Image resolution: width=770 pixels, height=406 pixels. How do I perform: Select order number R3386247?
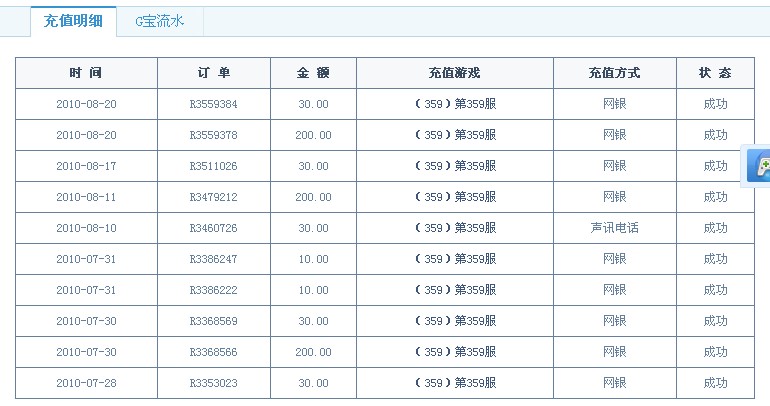tap(214, 259)
